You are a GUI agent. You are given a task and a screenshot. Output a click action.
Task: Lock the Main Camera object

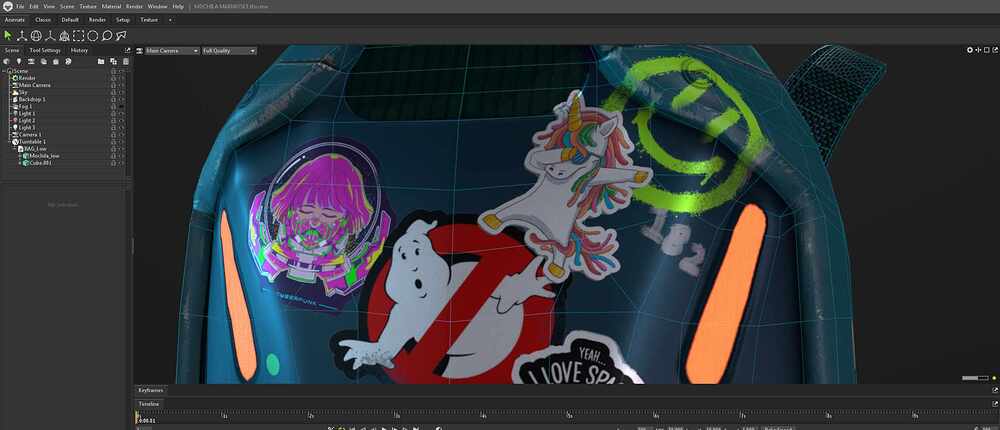click(114, 85)
